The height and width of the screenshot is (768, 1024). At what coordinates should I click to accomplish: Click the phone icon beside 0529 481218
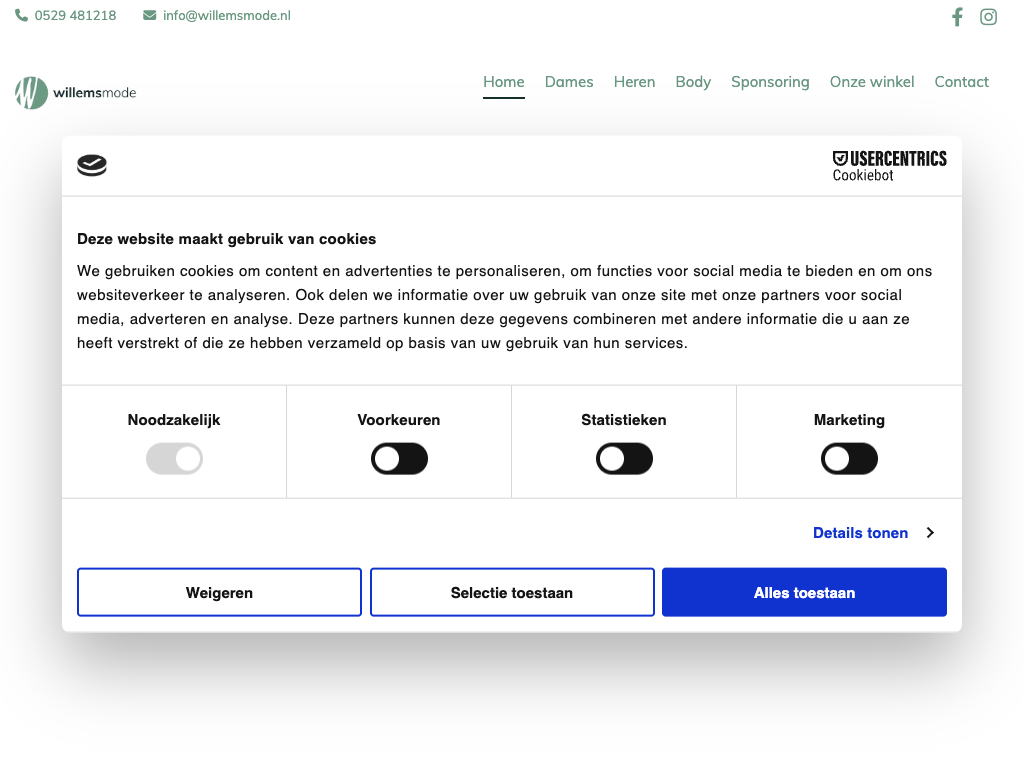(x=22, y=16)
